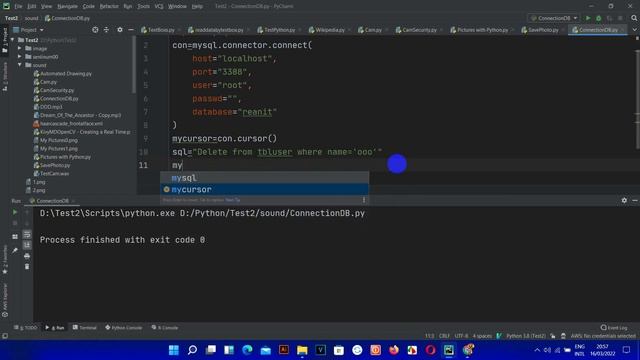Viewport: 640px width, 360px height.
Task: Click the Python 3.8 (Test2) interpreter status widget
Action: [x=526, y=336]
